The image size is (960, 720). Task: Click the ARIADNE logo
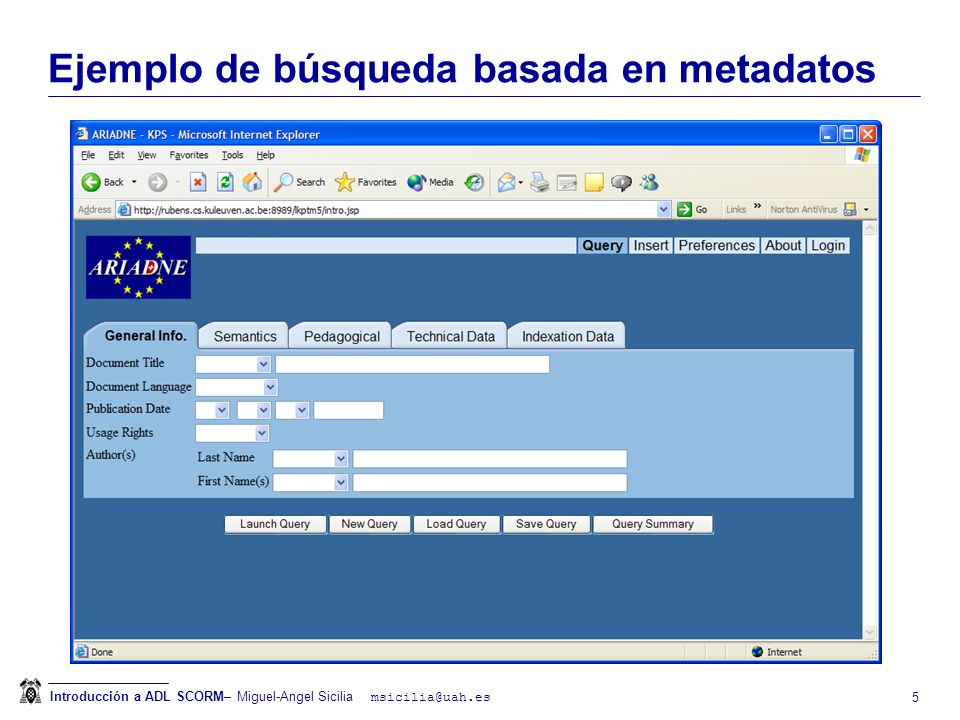138,268
